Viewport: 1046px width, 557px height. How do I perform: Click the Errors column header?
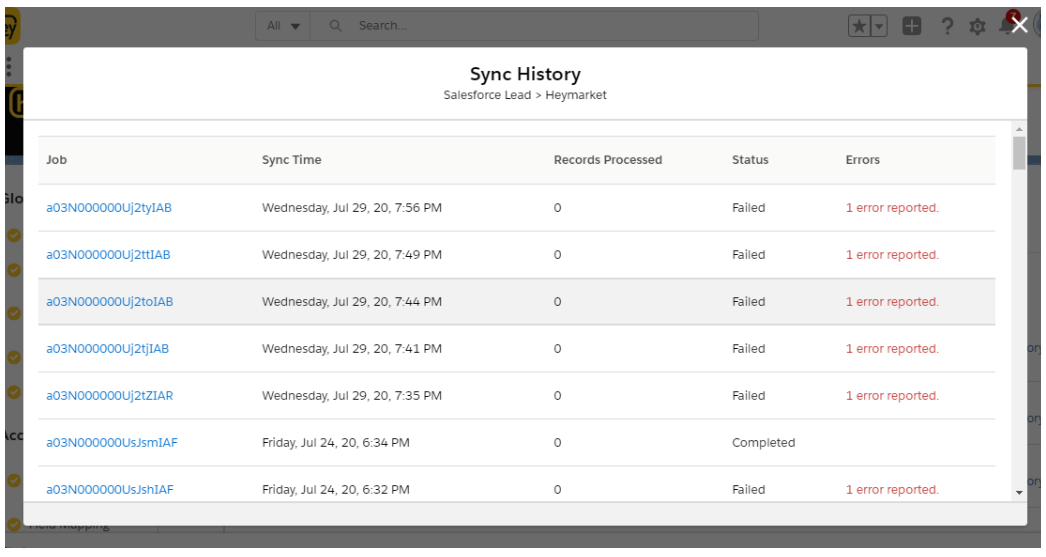tap(863, 159)
